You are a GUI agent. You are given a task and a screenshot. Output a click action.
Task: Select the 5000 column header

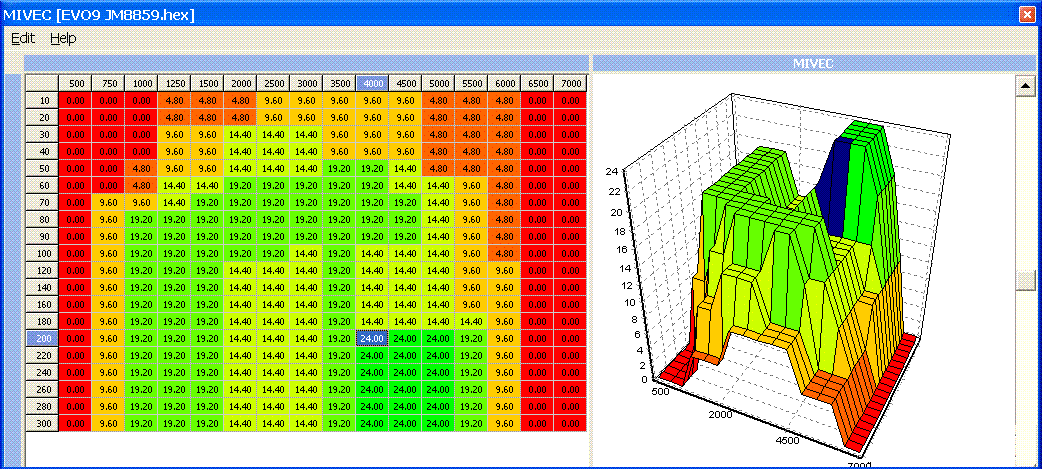coord(438,84)
